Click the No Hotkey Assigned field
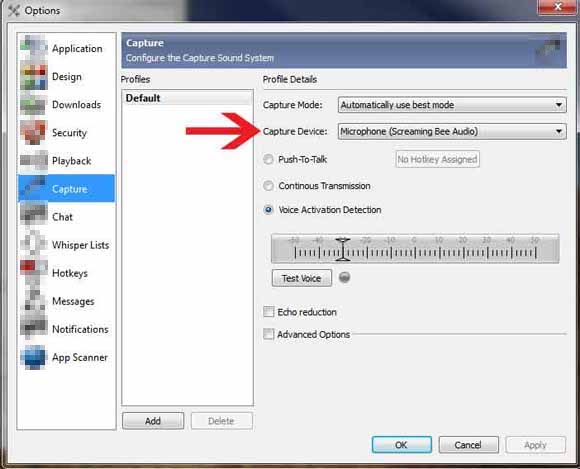580x469 pixels. [x=438, y=159]
